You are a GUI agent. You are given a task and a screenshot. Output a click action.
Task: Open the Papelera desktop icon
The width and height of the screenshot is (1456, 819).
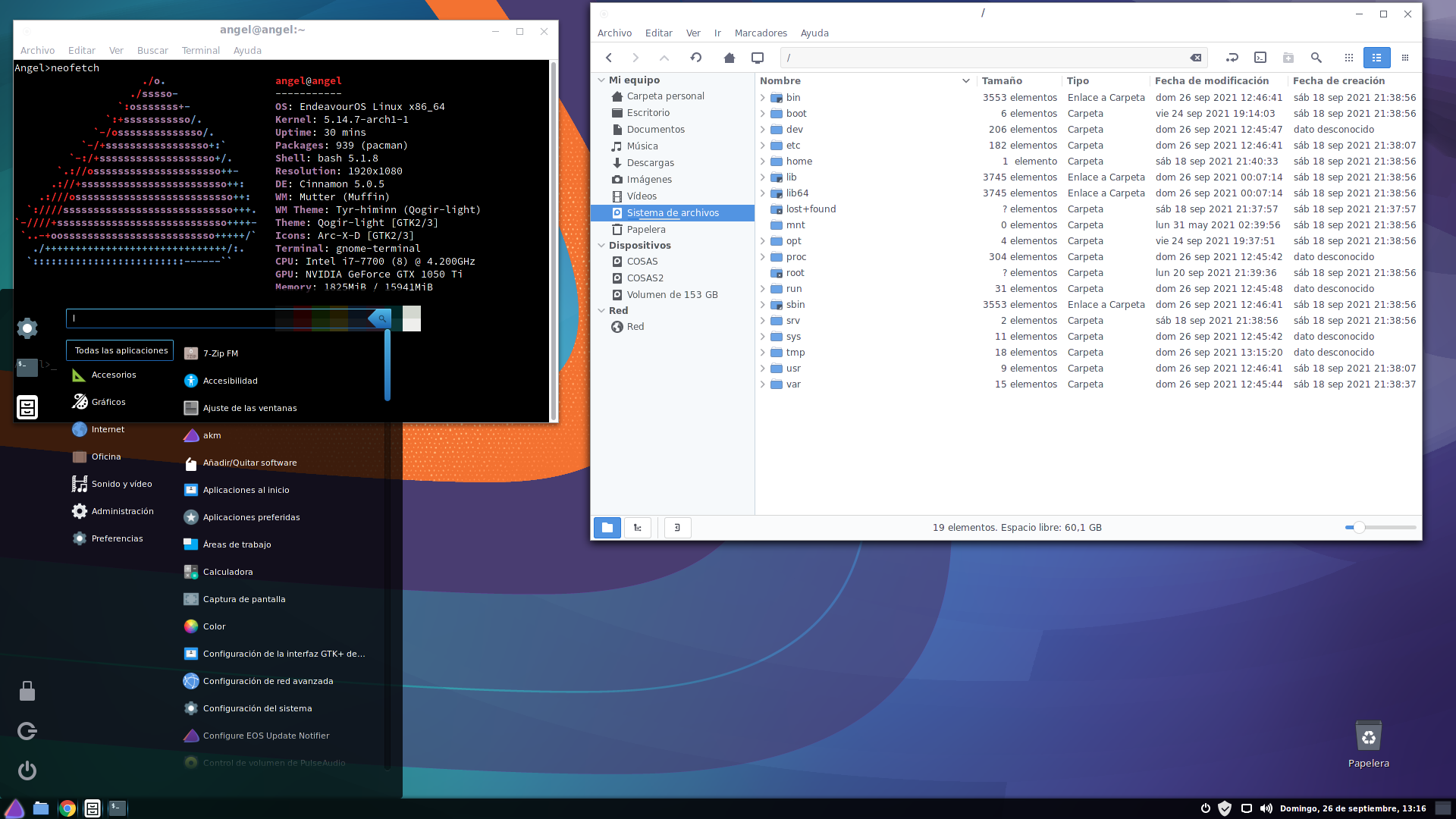pyautogui.click(x=1368, y=744)
